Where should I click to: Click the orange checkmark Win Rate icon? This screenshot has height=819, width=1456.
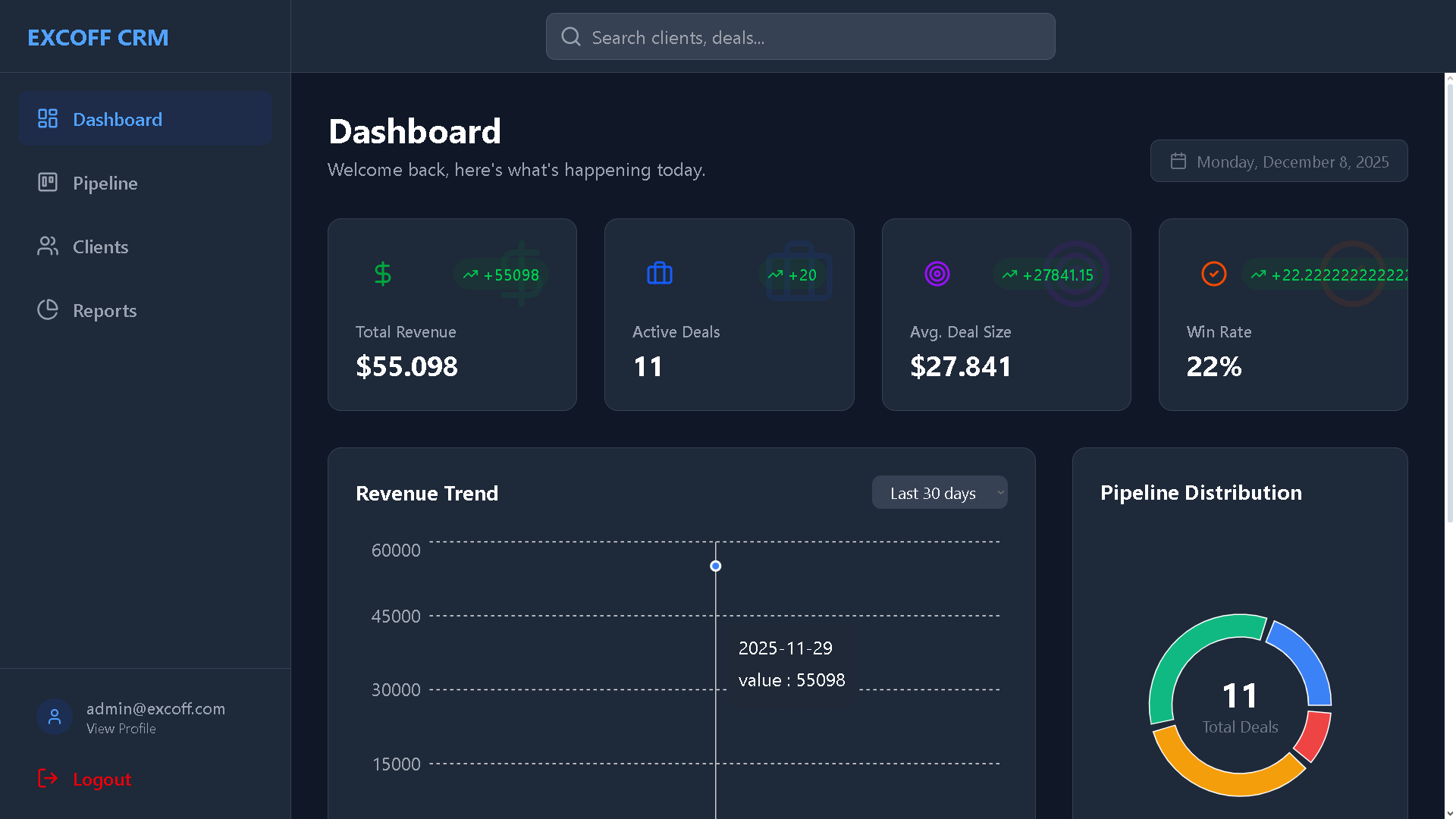[x=1213, y=274]
